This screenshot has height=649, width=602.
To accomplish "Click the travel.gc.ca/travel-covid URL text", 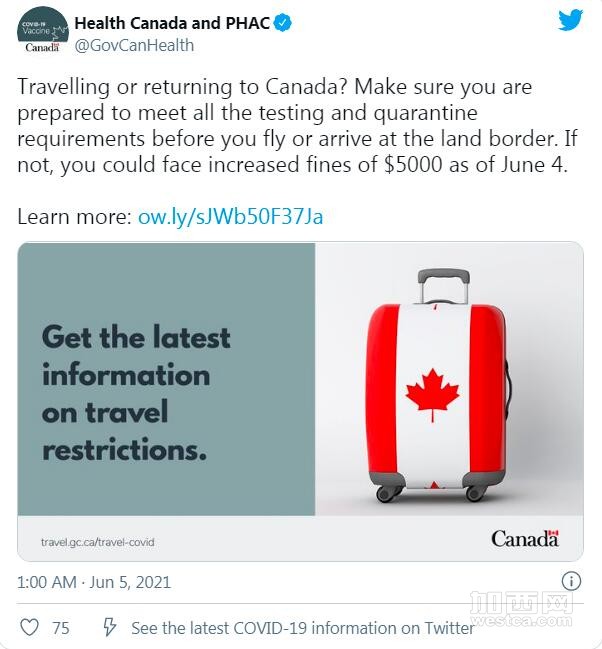I will tap(98, 542).
